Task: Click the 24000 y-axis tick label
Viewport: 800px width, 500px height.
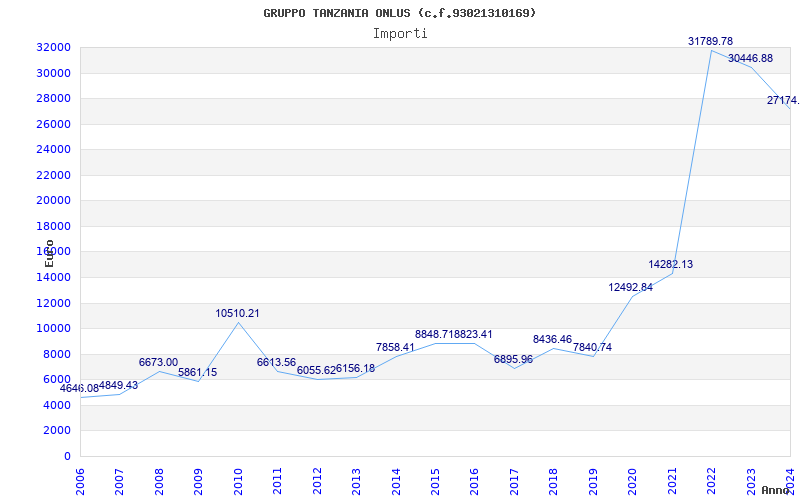Action: pyautogui.click(x=53, y=149)
